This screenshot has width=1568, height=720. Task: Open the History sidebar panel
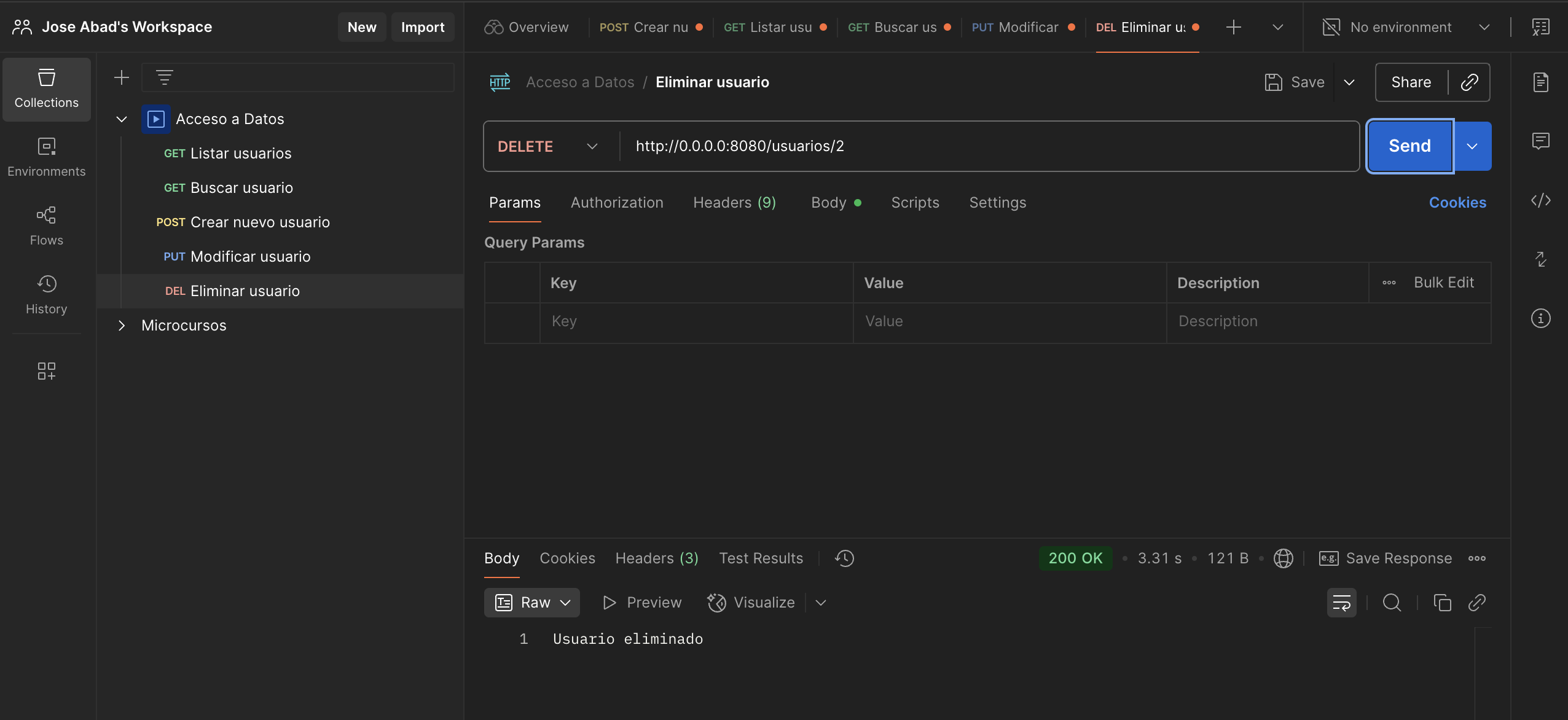click(47, 294)
